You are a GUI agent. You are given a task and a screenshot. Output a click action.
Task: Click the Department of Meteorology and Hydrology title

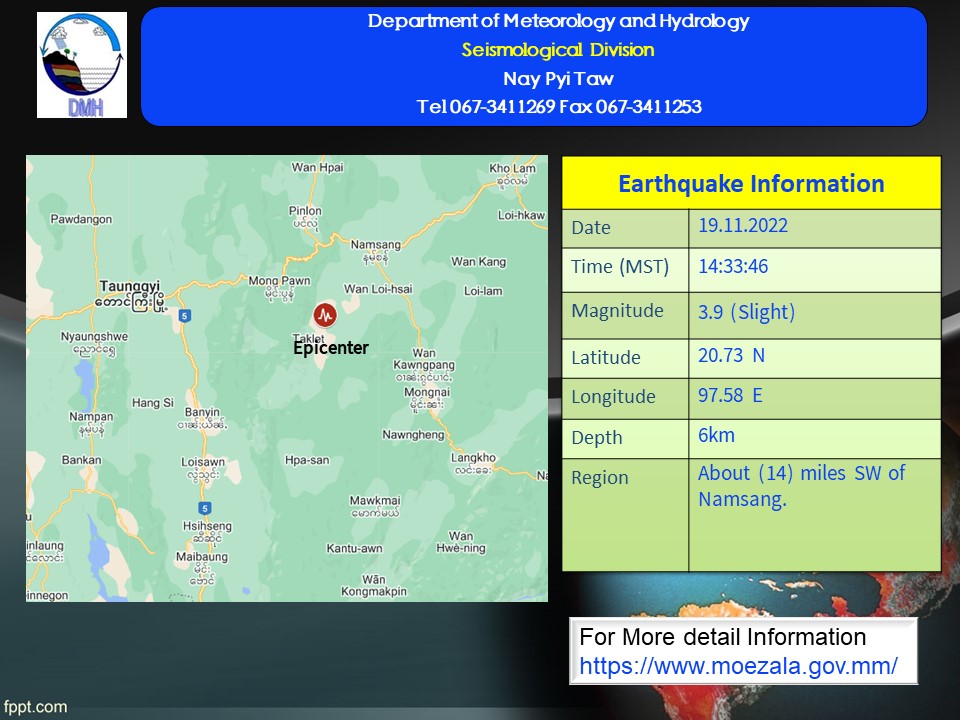(x=558, y=21)
